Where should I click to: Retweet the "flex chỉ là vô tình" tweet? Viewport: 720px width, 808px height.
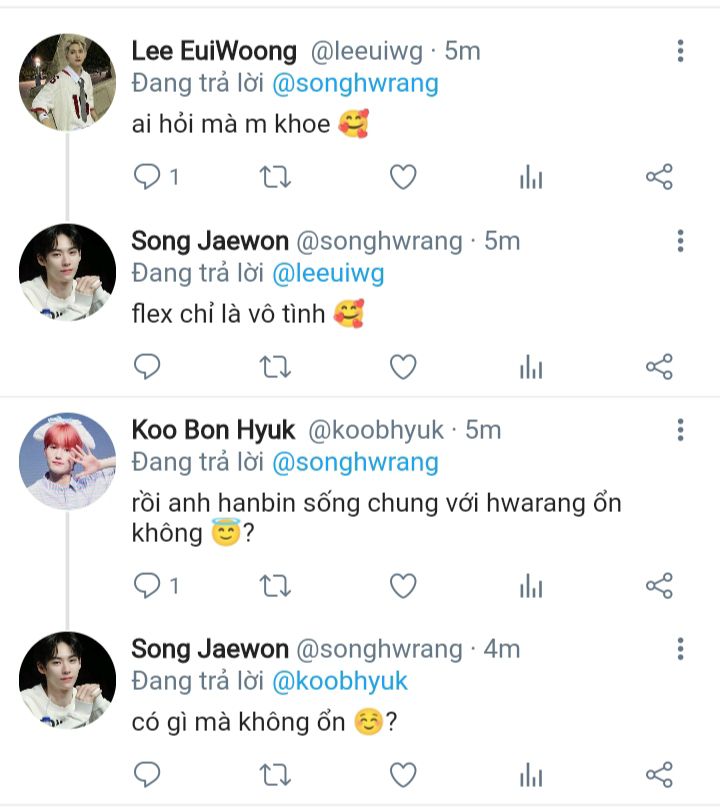[275, 367]
